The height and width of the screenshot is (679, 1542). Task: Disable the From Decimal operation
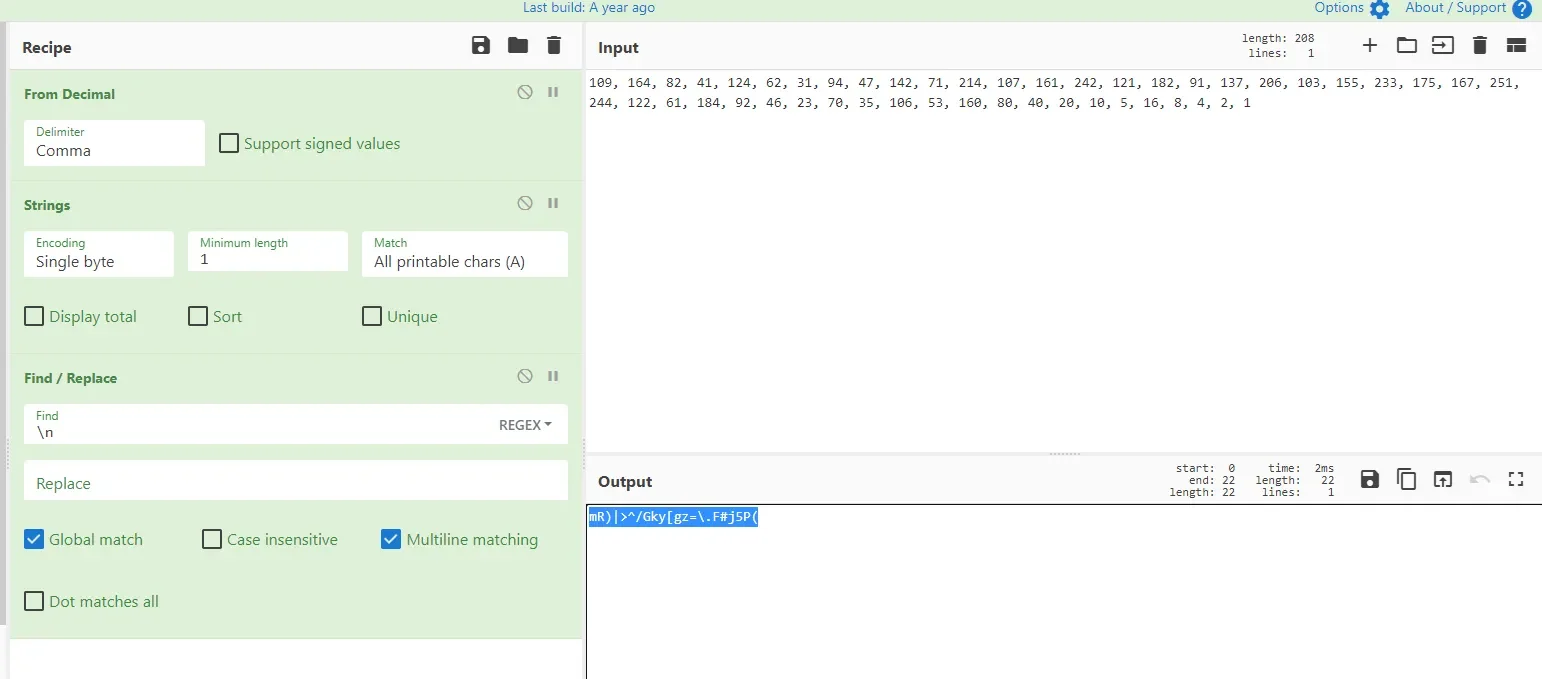[525, 92]
